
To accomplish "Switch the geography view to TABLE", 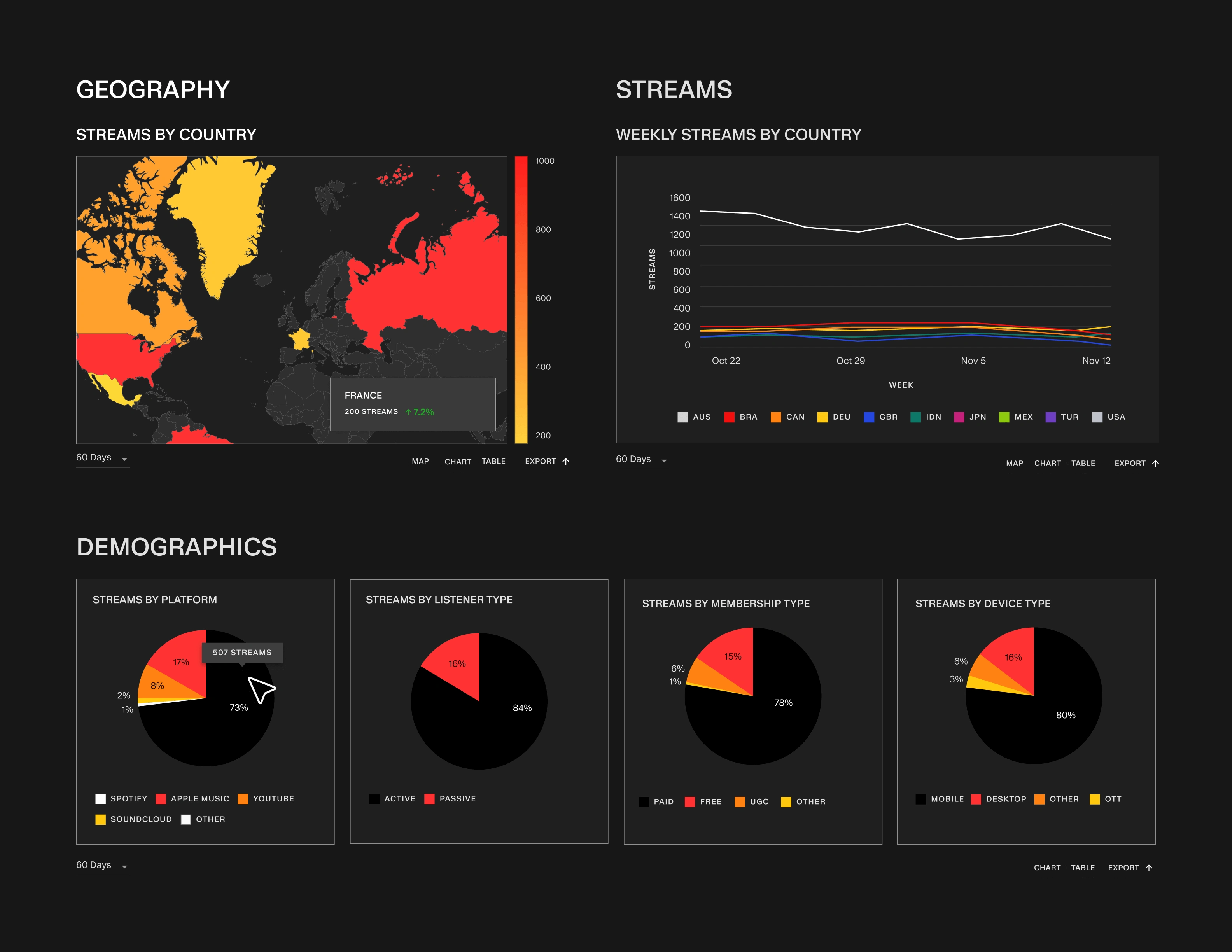I will 494,461.
